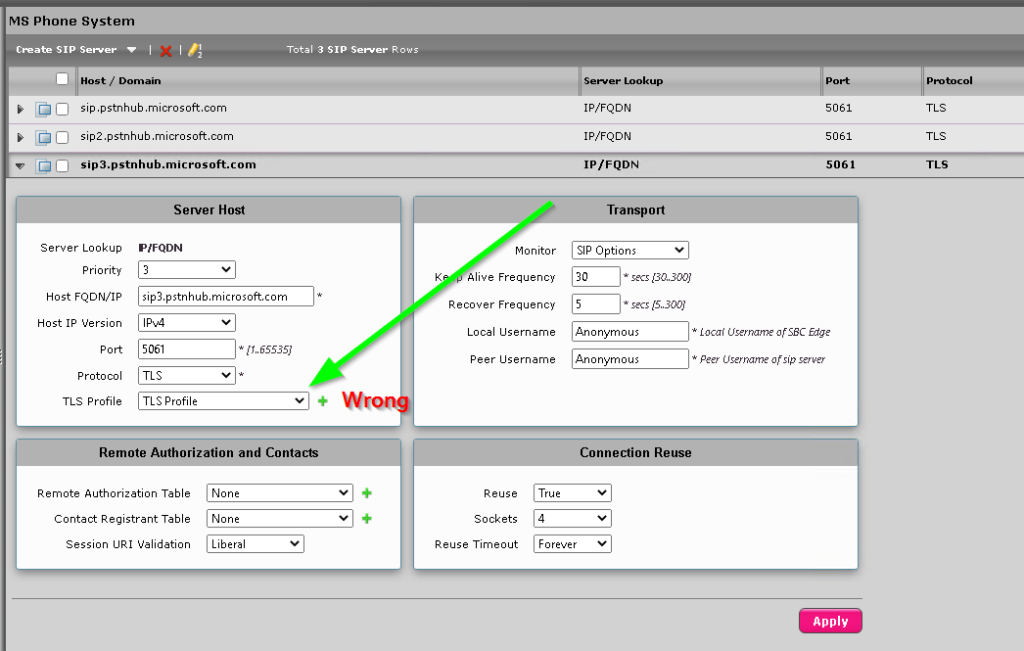Viewport: 1024px width, 651px height.
Task: Click the Host / Domain column header
Action: pos(120,81)
